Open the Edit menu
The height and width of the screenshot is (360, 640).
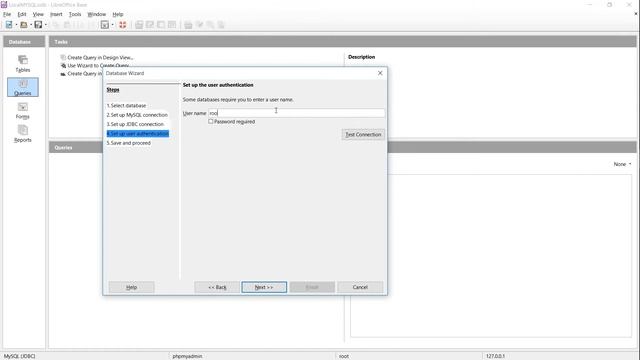pos(22,14)
